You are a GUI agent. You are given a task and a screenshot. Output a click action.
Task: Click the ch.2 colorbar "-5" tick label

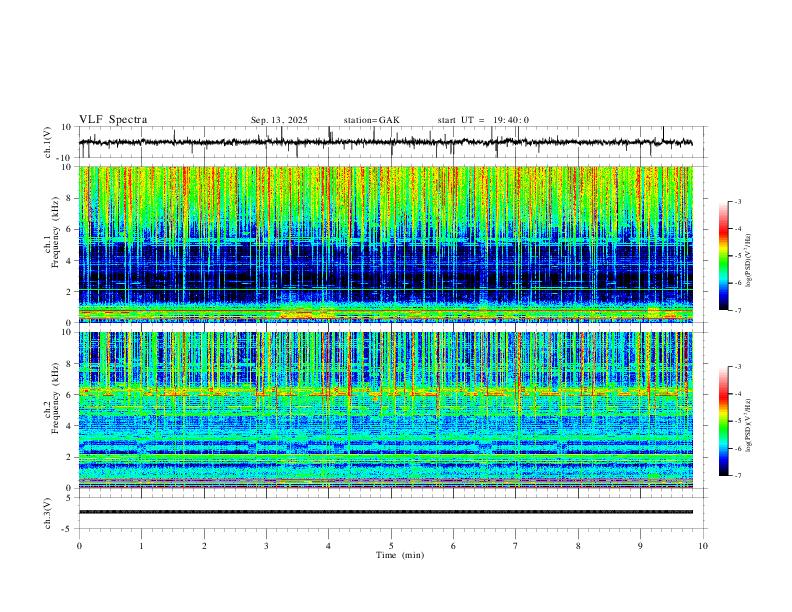pos(738,421)
